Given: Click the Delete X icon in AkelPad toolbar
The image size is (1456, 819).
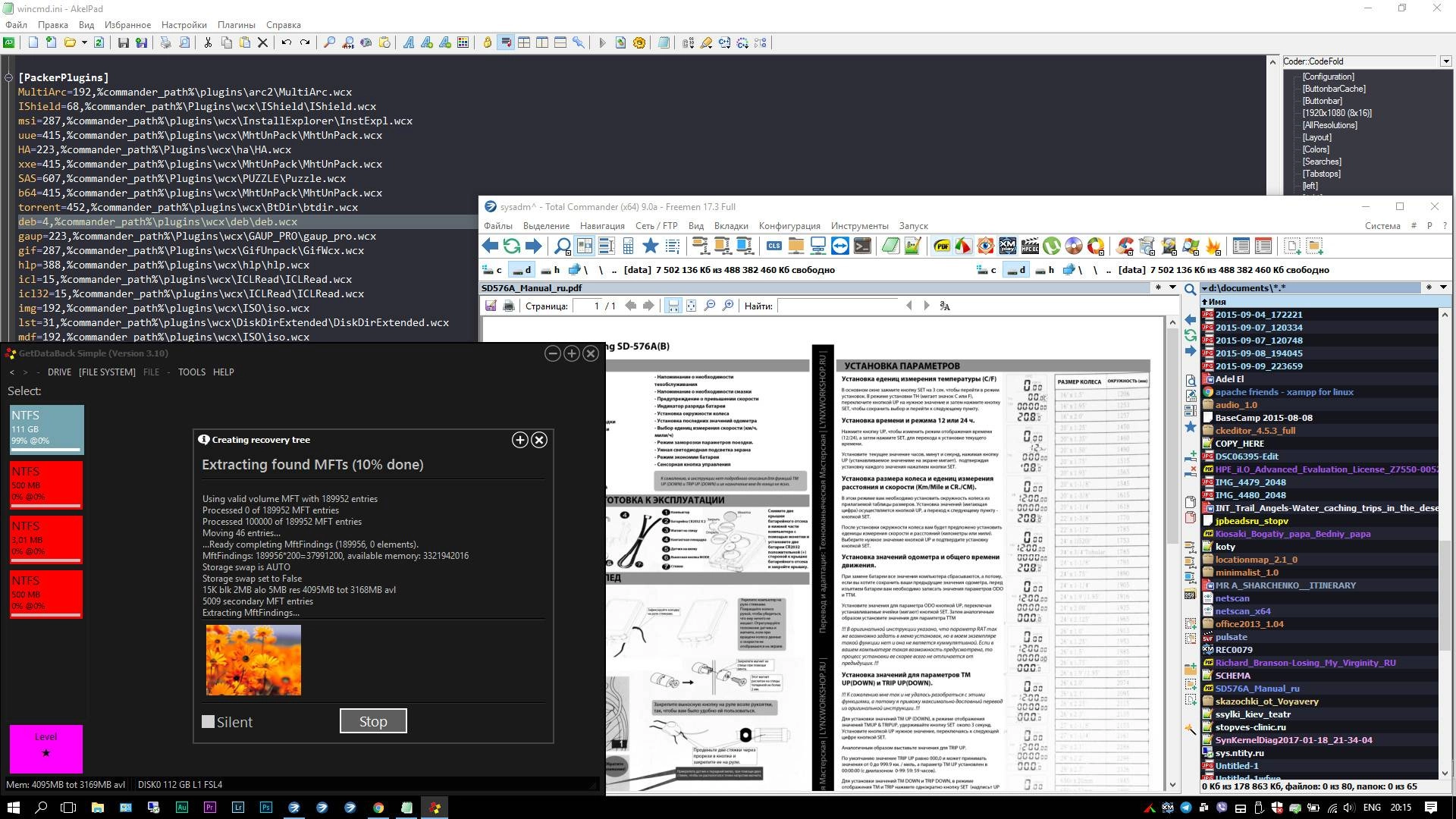Looking at the screenshot, I should 262,42.
